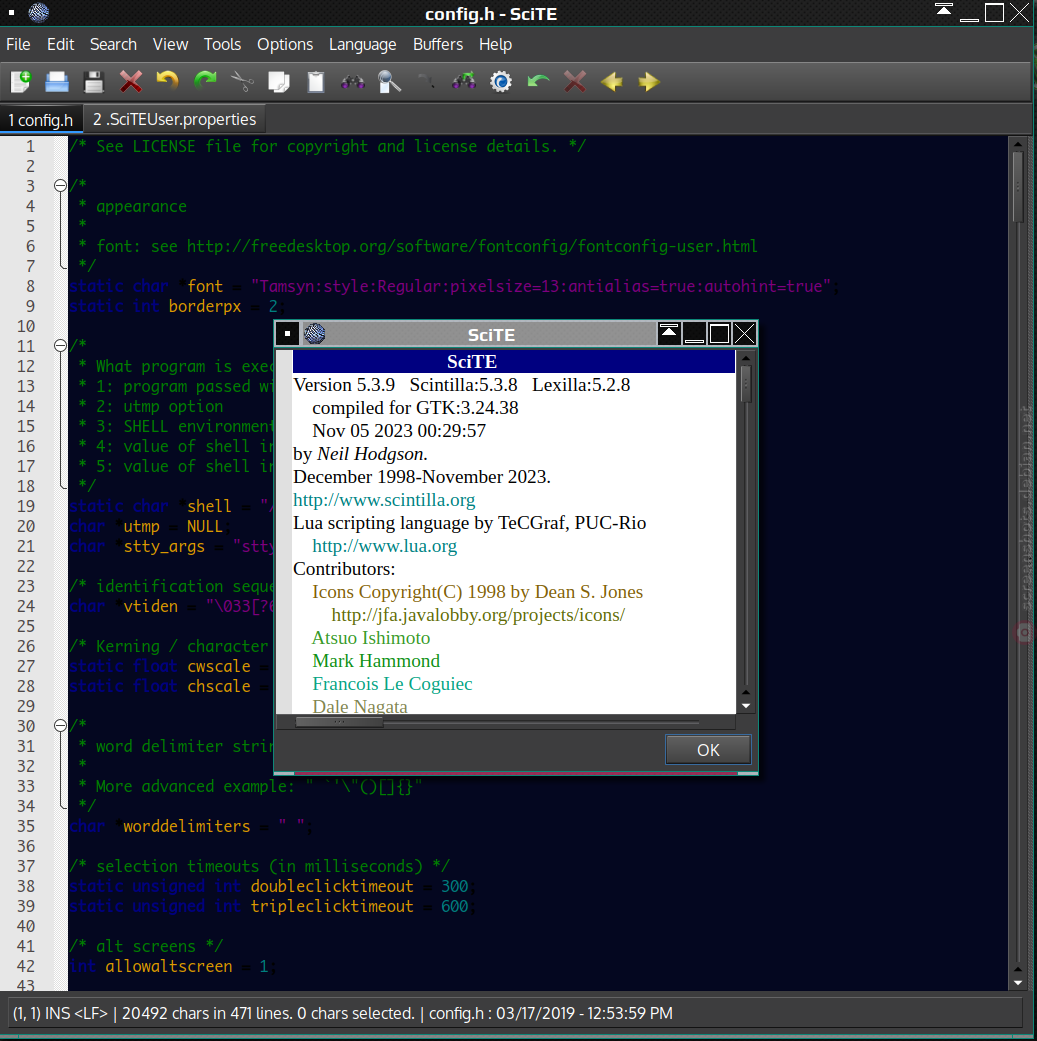This screenshot has height=1041, width=1037.
Task: Close the About SciTE dialog
Action: click(x=744, y=333)
